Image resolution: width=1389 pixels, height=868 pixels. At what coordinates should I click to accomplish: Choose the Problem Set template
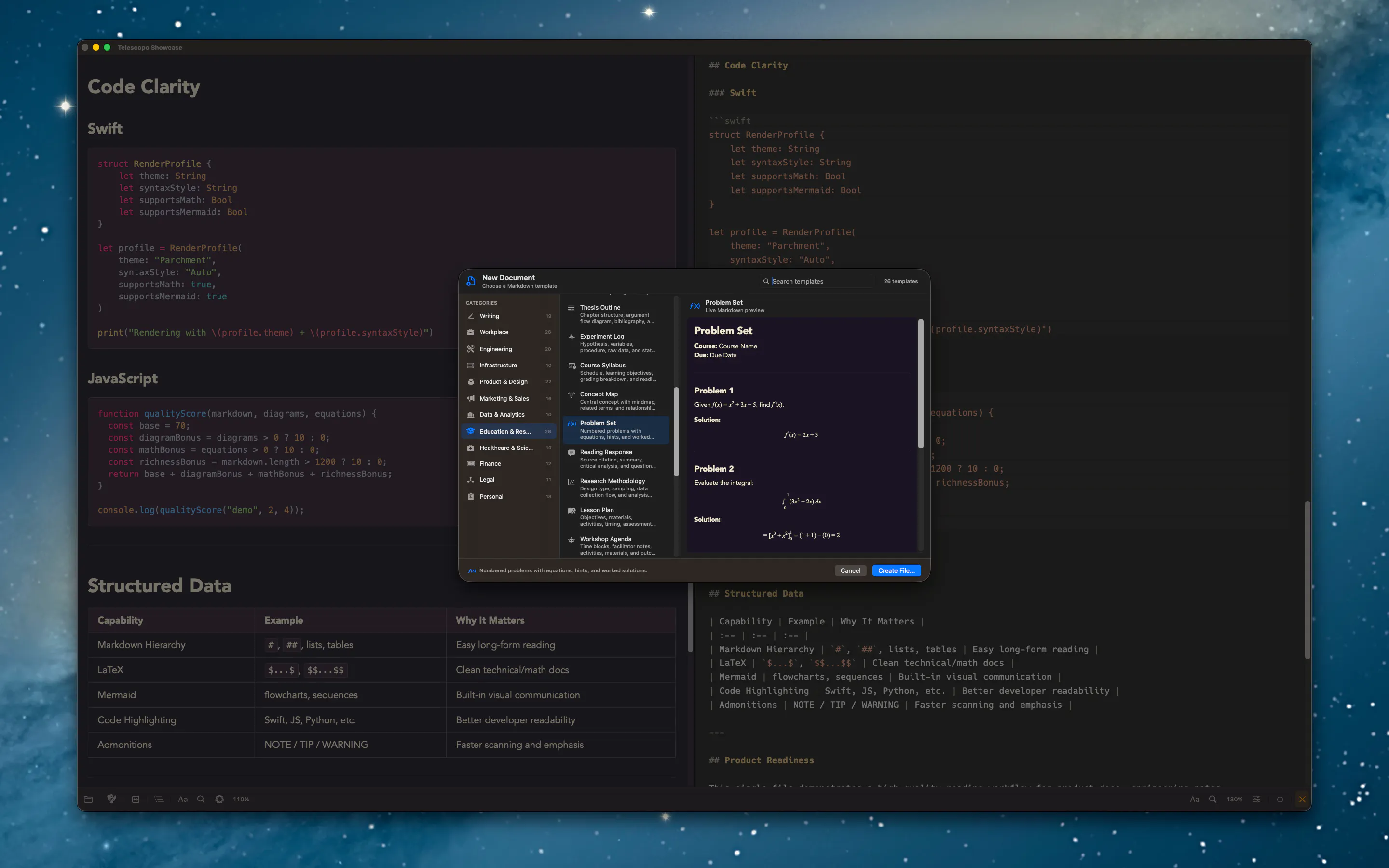(616, 430)
